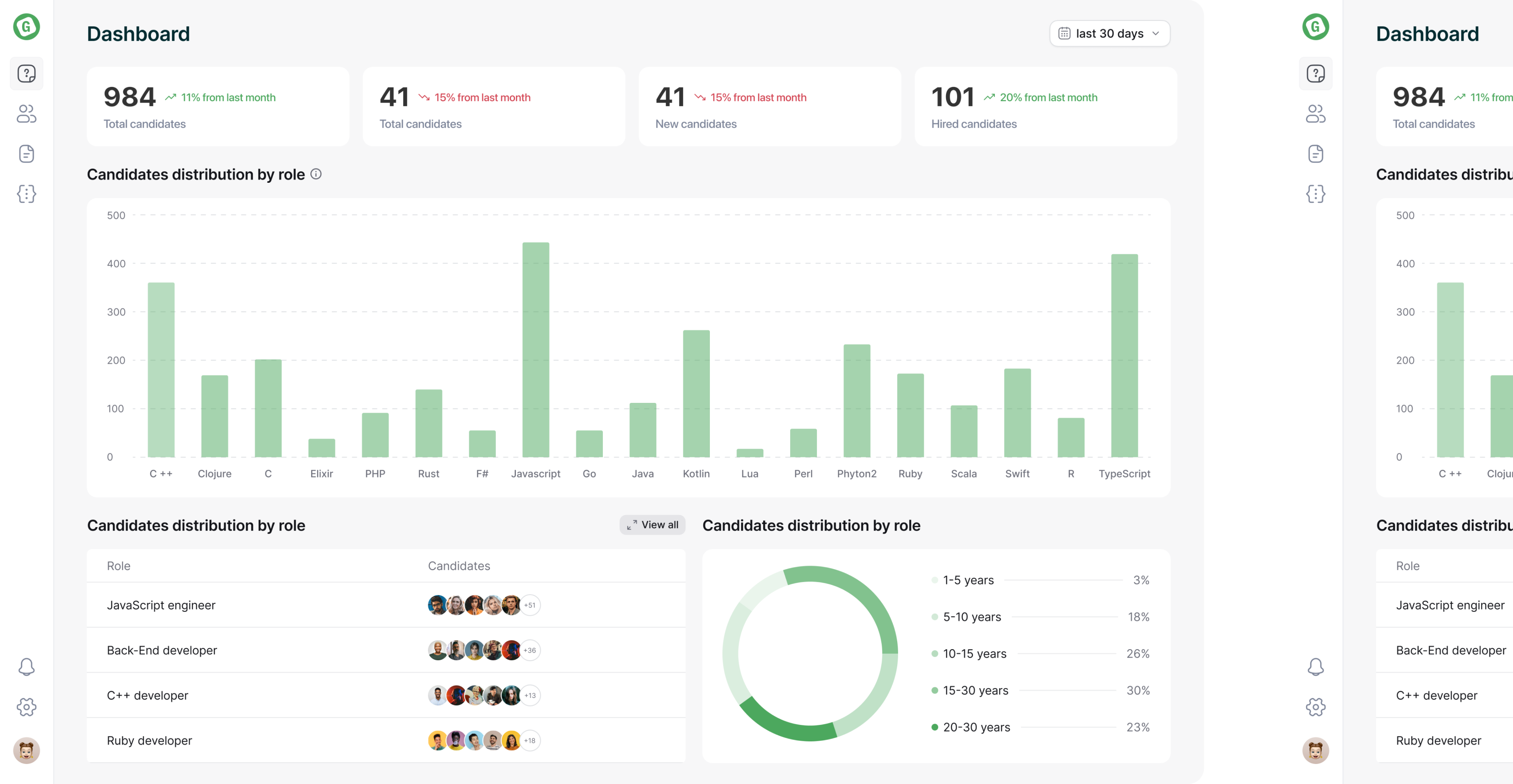This screenshot has width=1513, height=784.
Task: Select the Ruby developer table row
Action: [149, 741]
